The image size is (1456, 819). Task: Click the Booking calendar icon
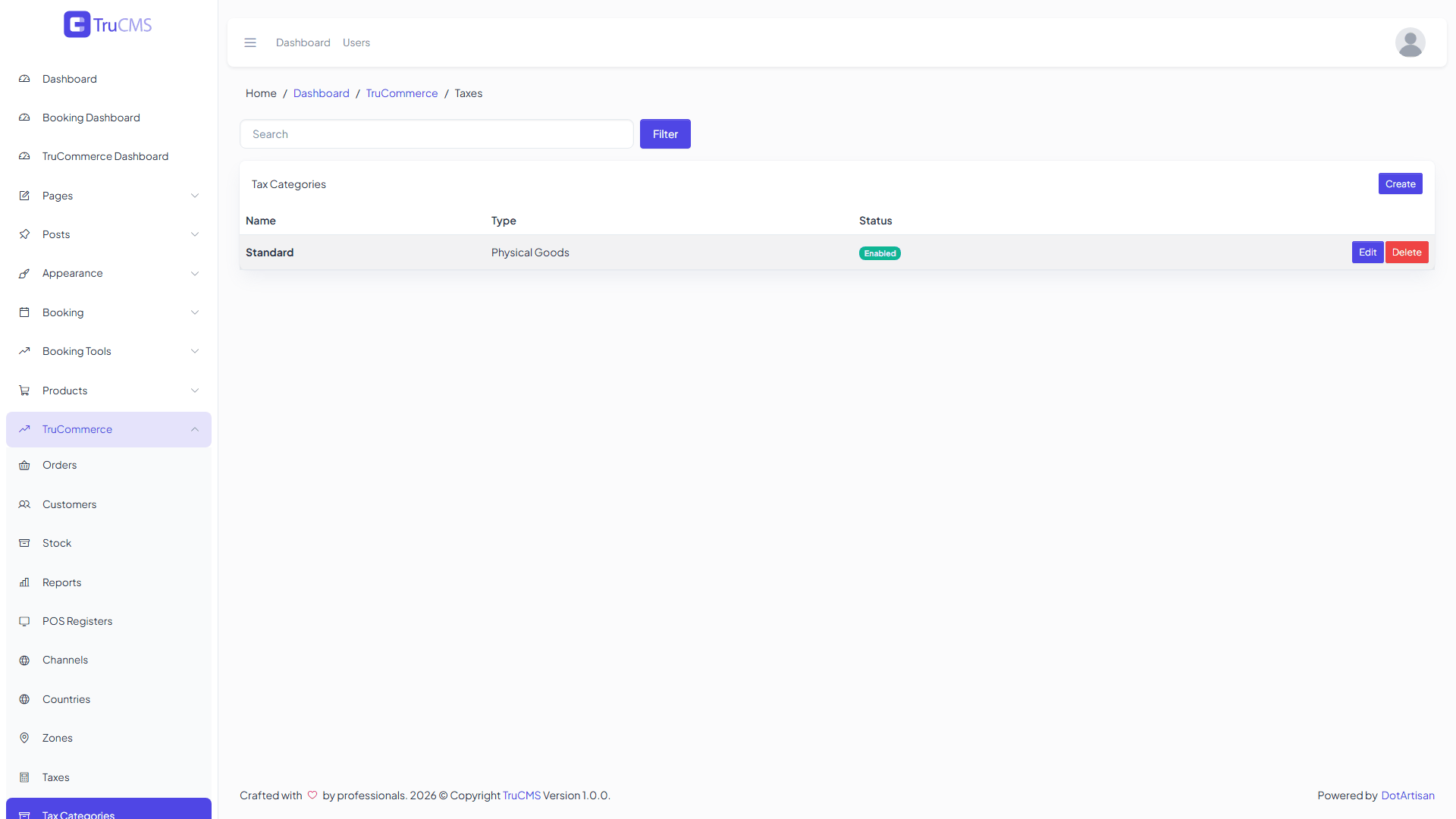click(x=24, y=312)
